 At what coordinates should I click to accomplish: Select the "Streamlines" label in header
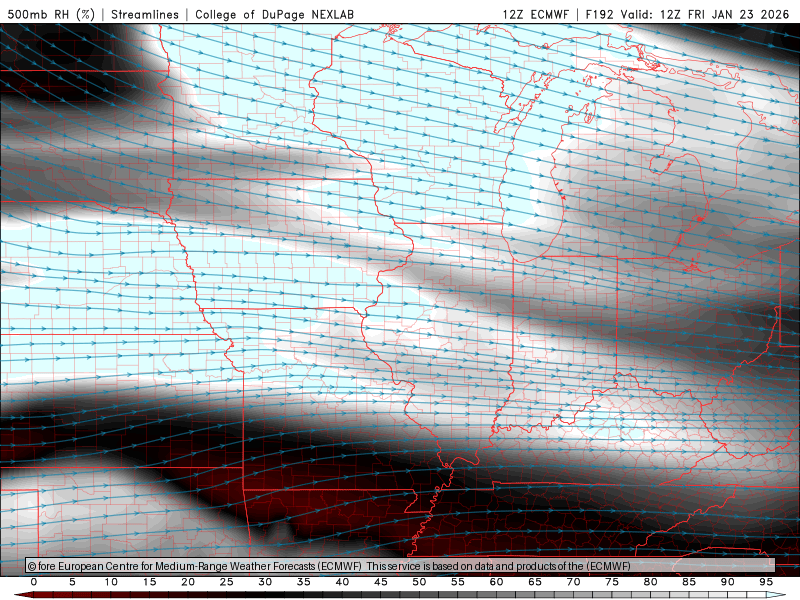point(145,14)
